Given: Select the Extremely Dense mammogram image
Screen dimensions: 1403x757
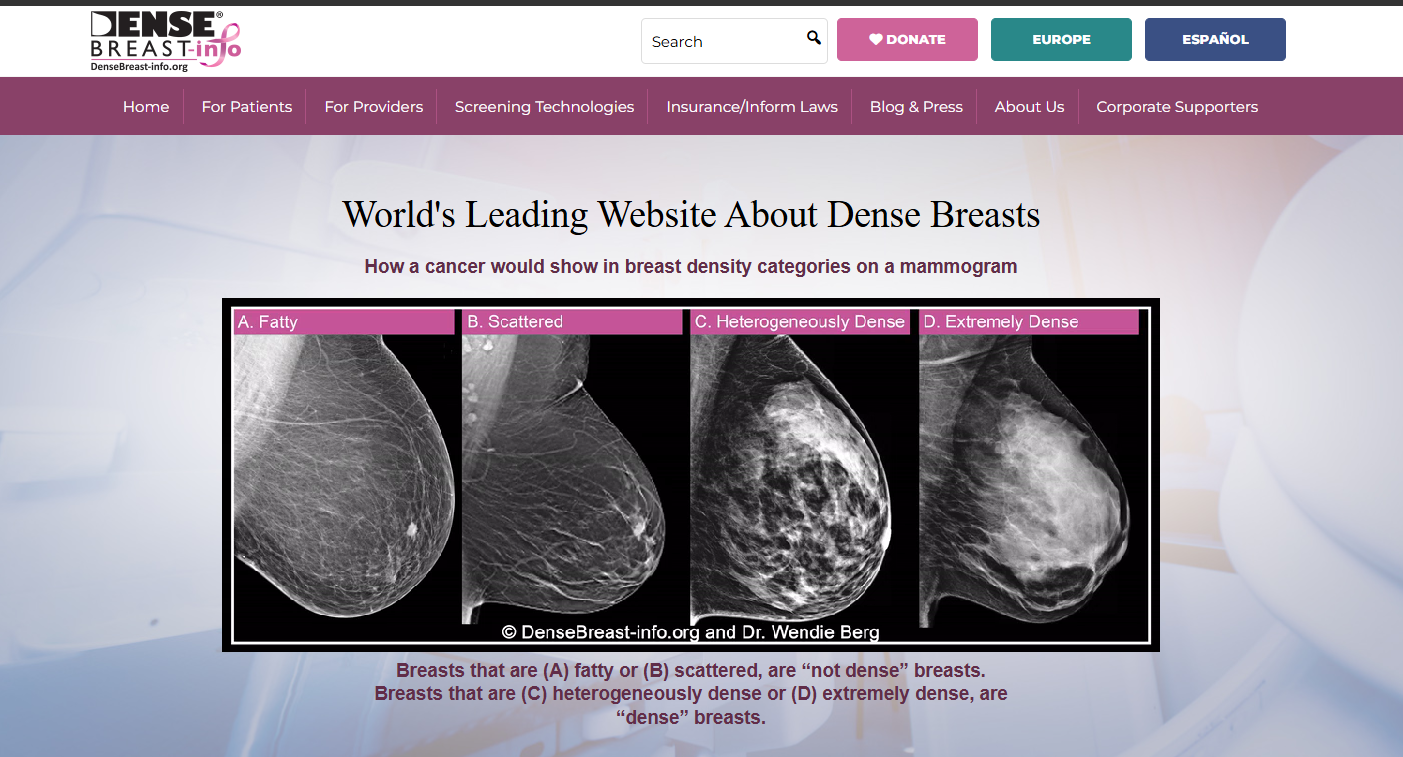Looking at the screenshot, I should pyautogui.click(x=1030, y=470).
